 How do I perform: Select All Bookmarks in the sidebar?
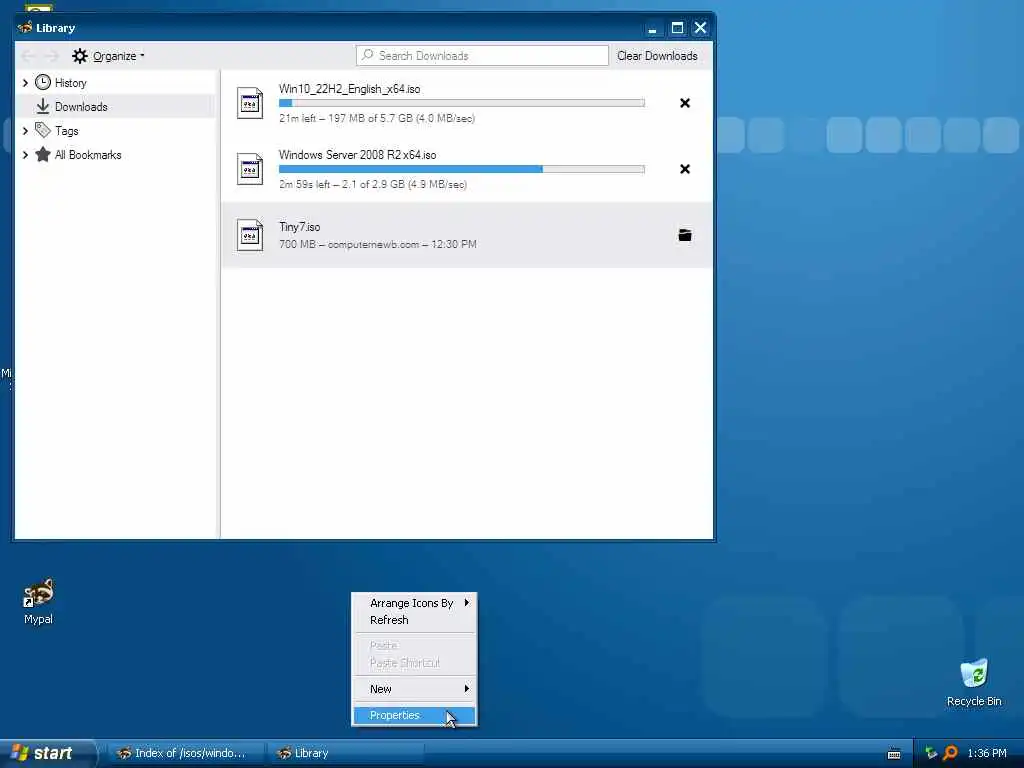(115, 155)
